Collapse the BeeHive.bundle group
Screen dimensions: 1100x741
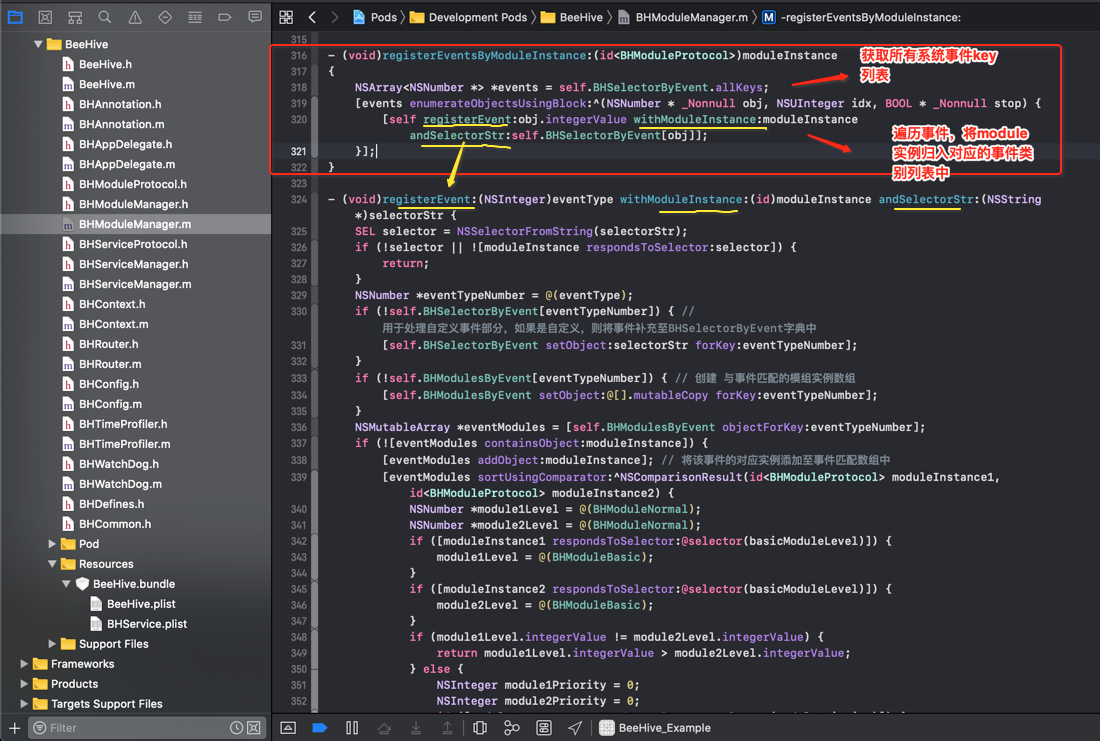(x=66, y=584)
